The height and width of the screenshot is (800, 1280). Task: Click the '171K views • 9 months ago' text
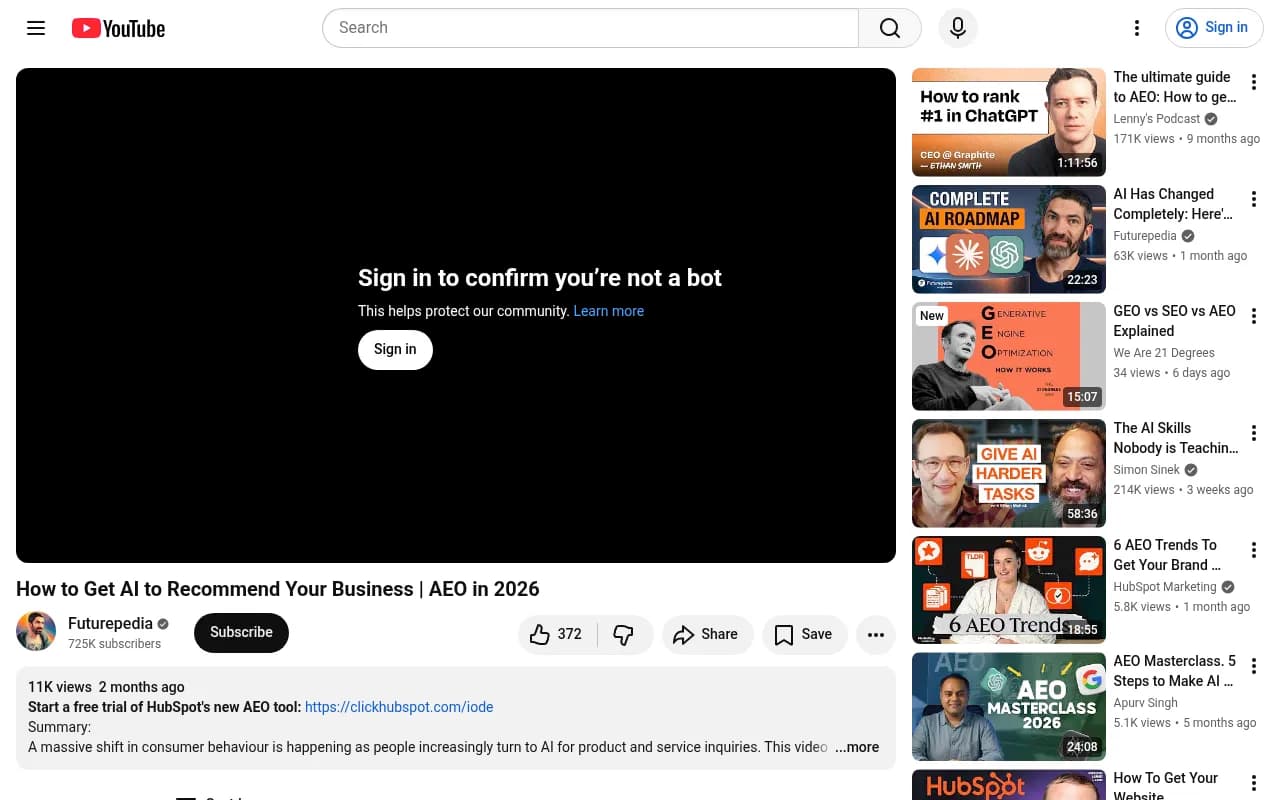1187,139
